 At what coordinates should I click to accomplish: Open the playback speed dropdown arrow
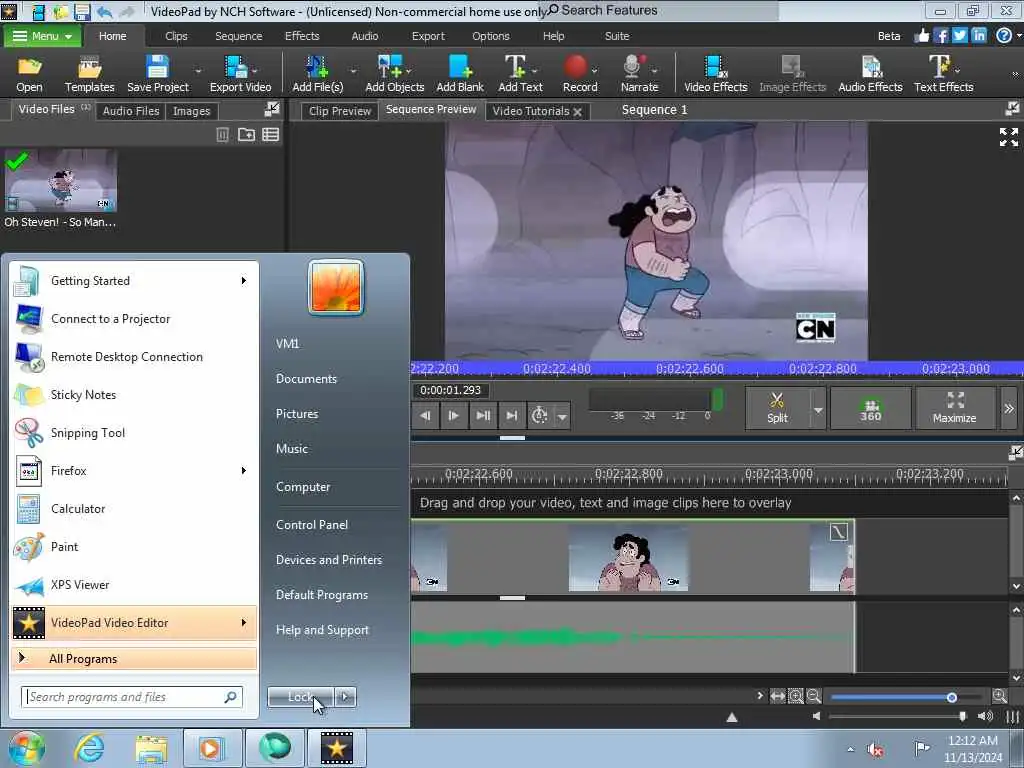[562, 416]
